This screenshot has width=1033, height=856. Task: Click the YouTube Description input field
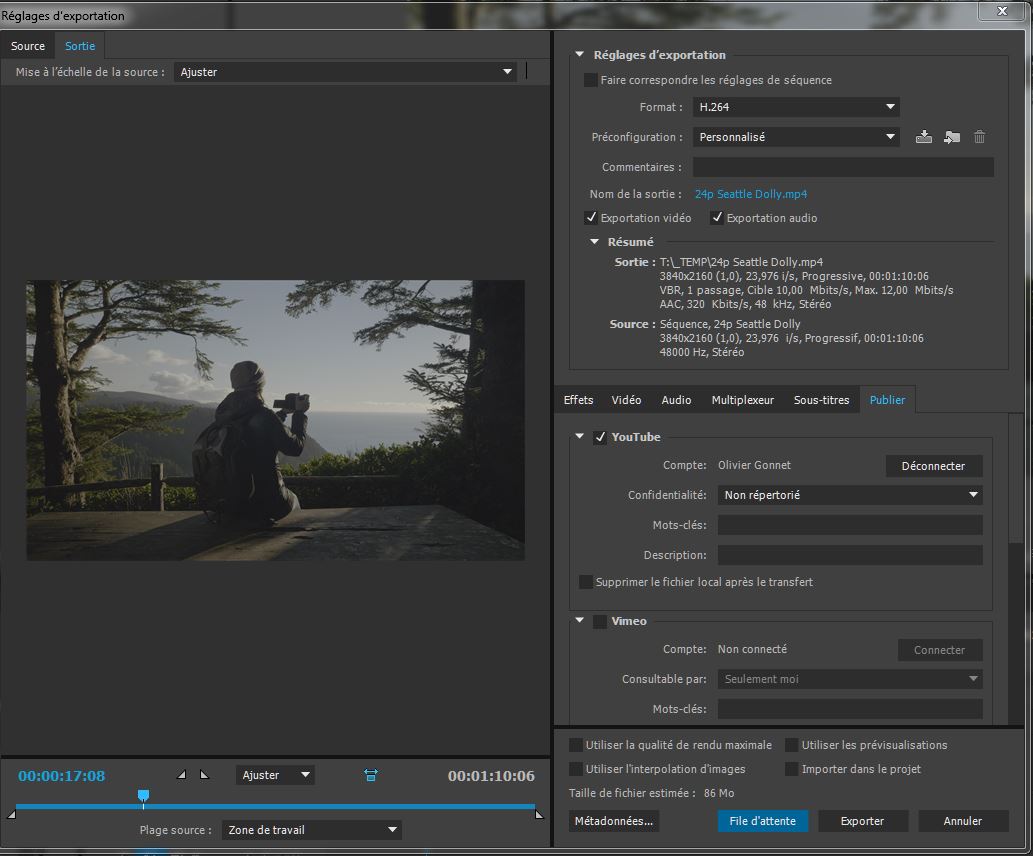coord(850,555)
